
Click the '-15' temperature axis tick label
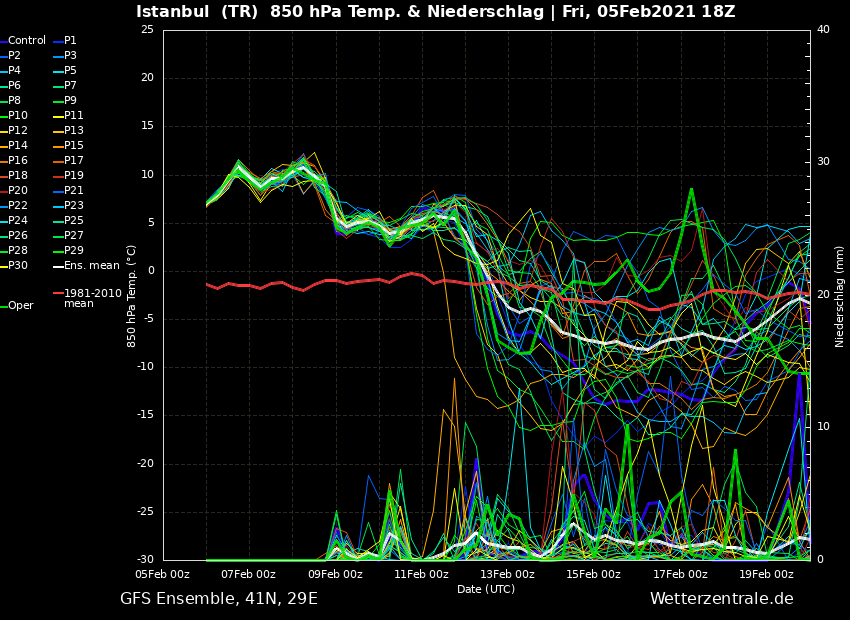pos(145,415)
